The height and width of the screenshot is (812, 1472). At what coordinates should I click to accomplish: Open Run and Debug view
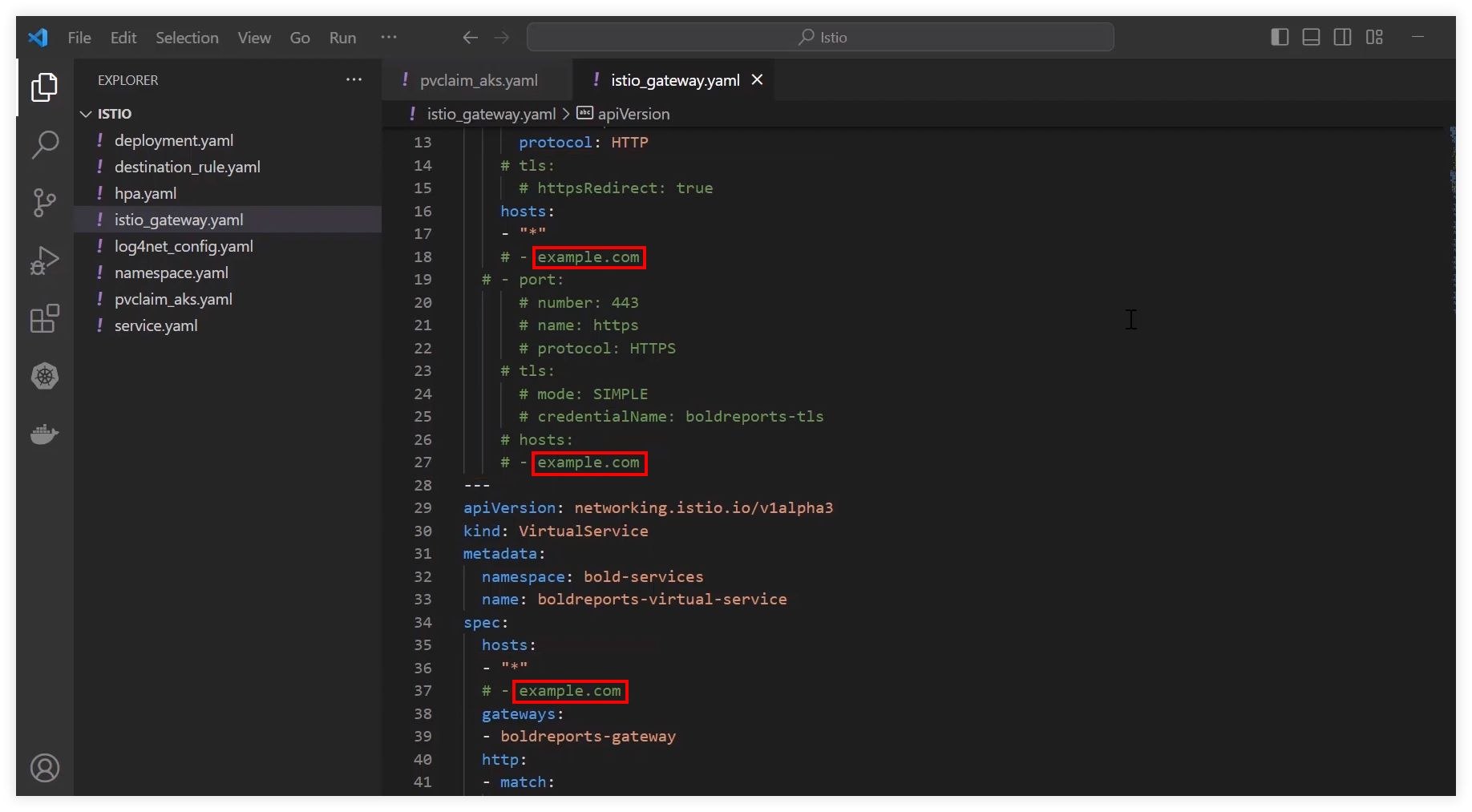[x=45, y=261]
